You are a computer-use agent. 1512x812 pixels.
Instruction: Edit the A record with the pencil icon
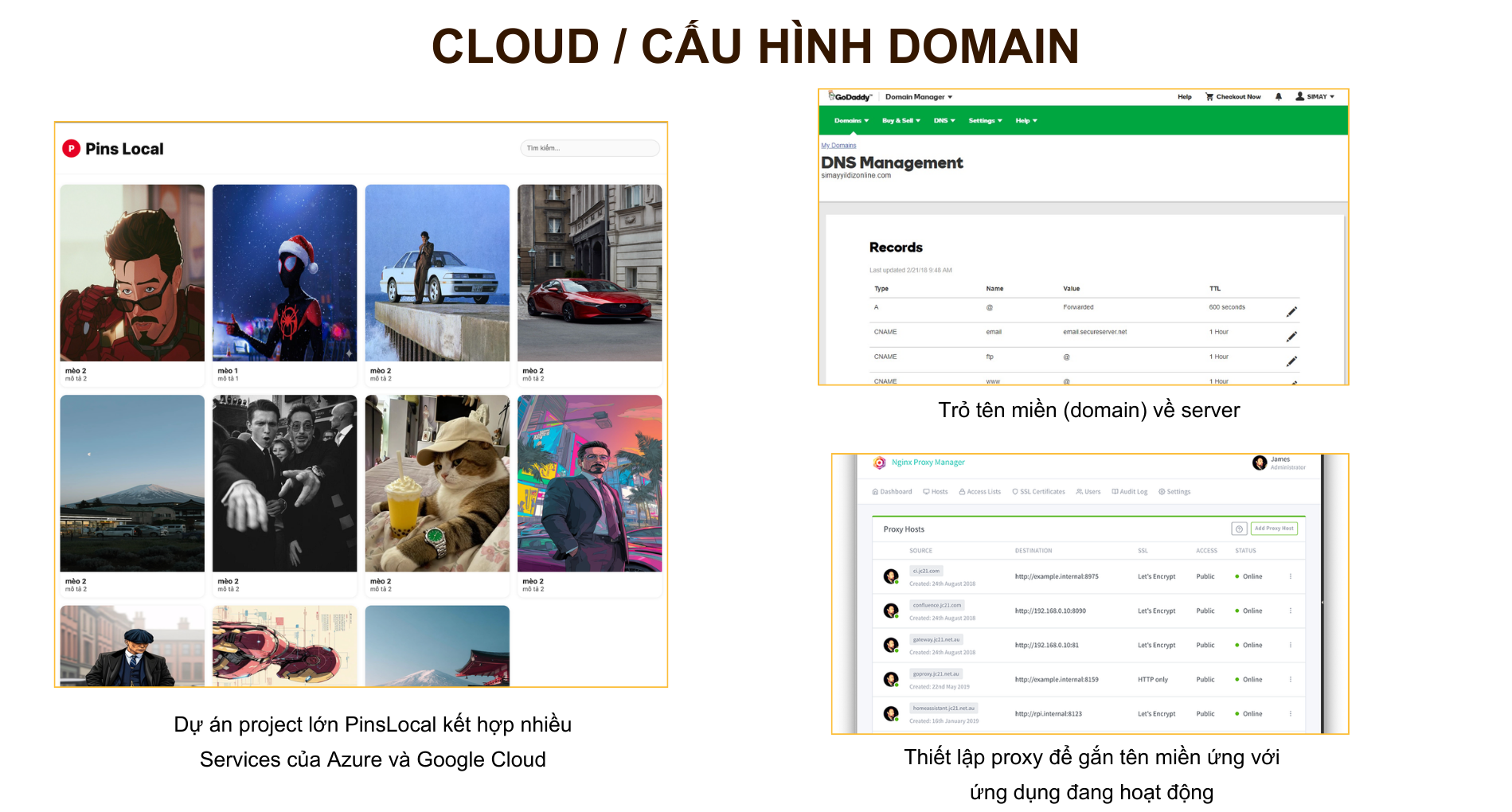1292,310
